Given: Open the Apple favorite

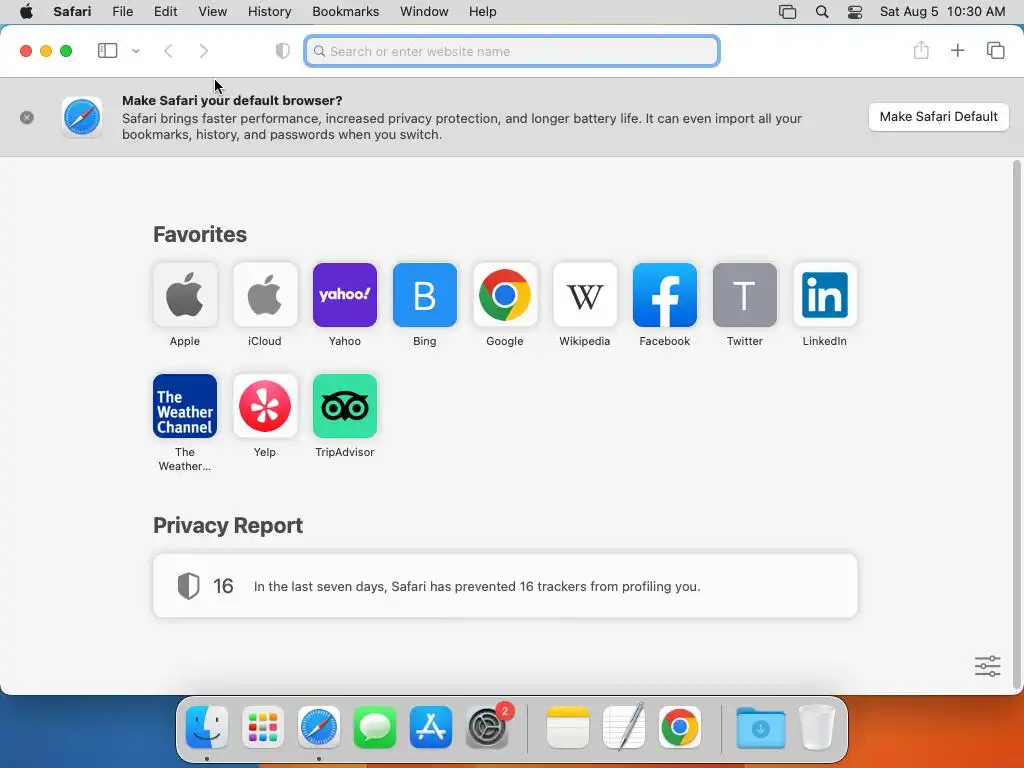Looking at the screenshot, I should click(x=185, y=295).
